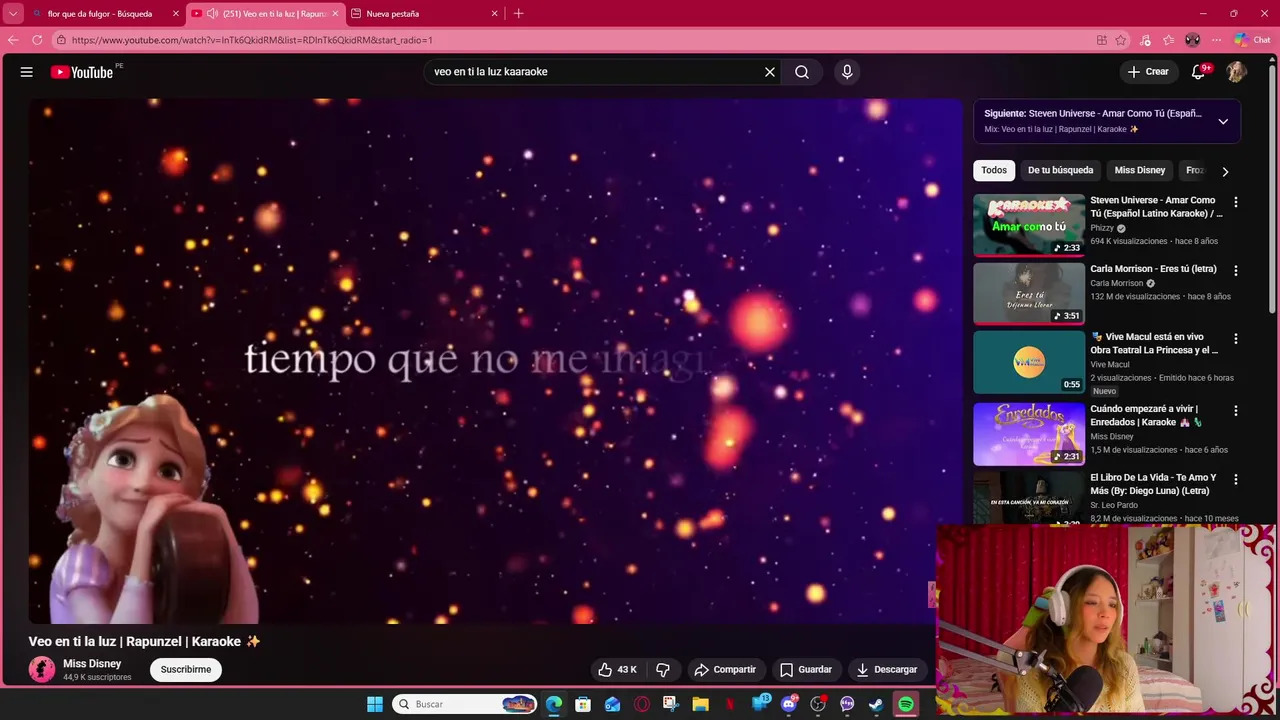Open Miss Disney channel avatar
This screenshot has width=1280, height=720.
(x=42, y=670)
